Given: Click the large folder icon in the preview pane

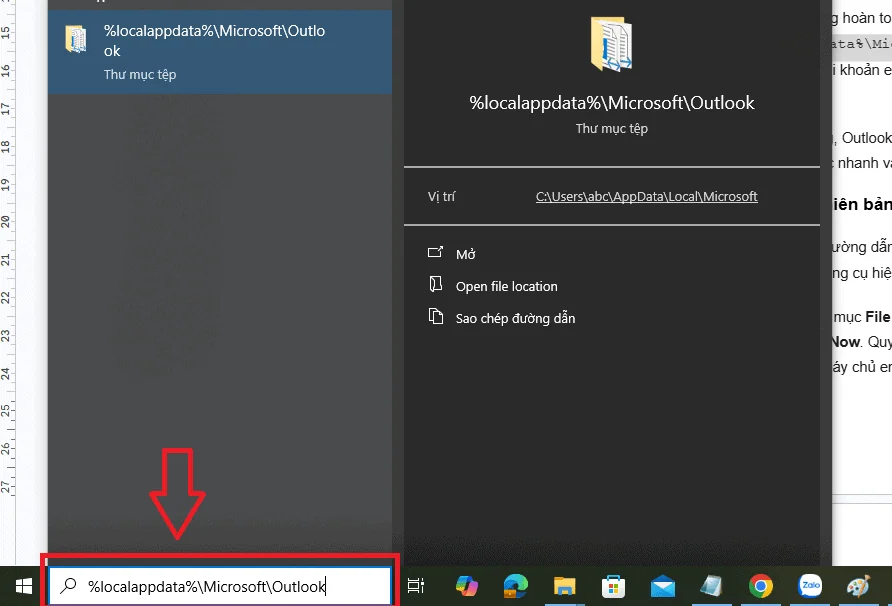Looking at the screenshot, I should [x=612, y=44].
